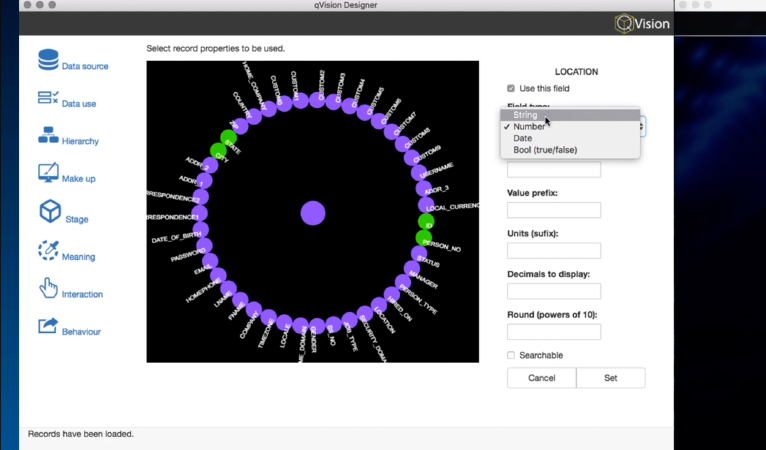Viewport: 766px width, 450px height.
Task: Click the Cancel button
Action: (x=542, y=378)
